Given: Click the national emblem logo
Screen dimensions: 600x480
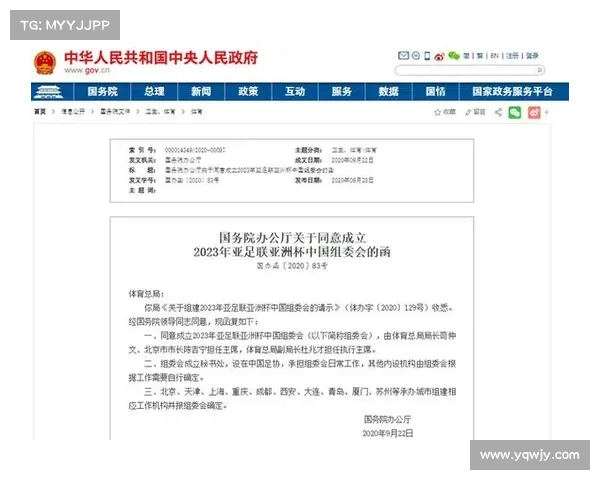Looking at the screenshot, I should pyautogui.click(x=45, y=62).
